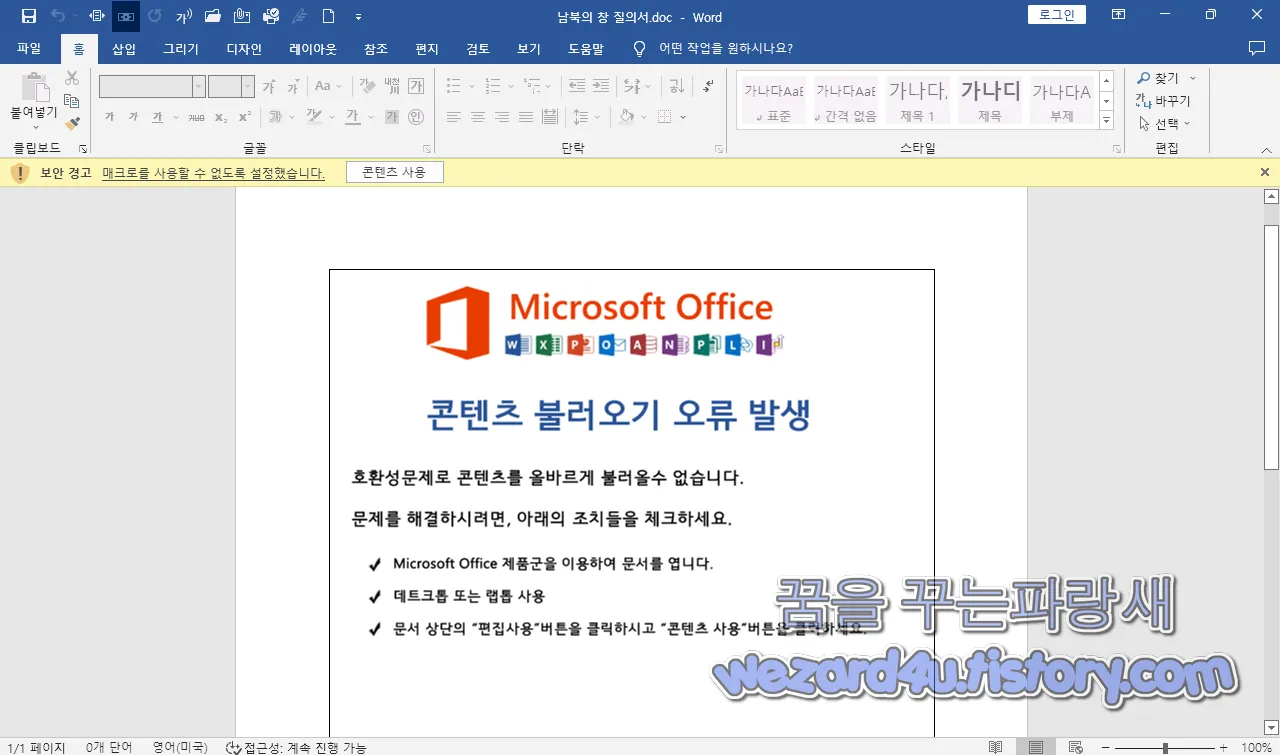Screen dimensions: 1280x755
Task: Click the Comments speech bubble icon
Action: point(1257,48)
